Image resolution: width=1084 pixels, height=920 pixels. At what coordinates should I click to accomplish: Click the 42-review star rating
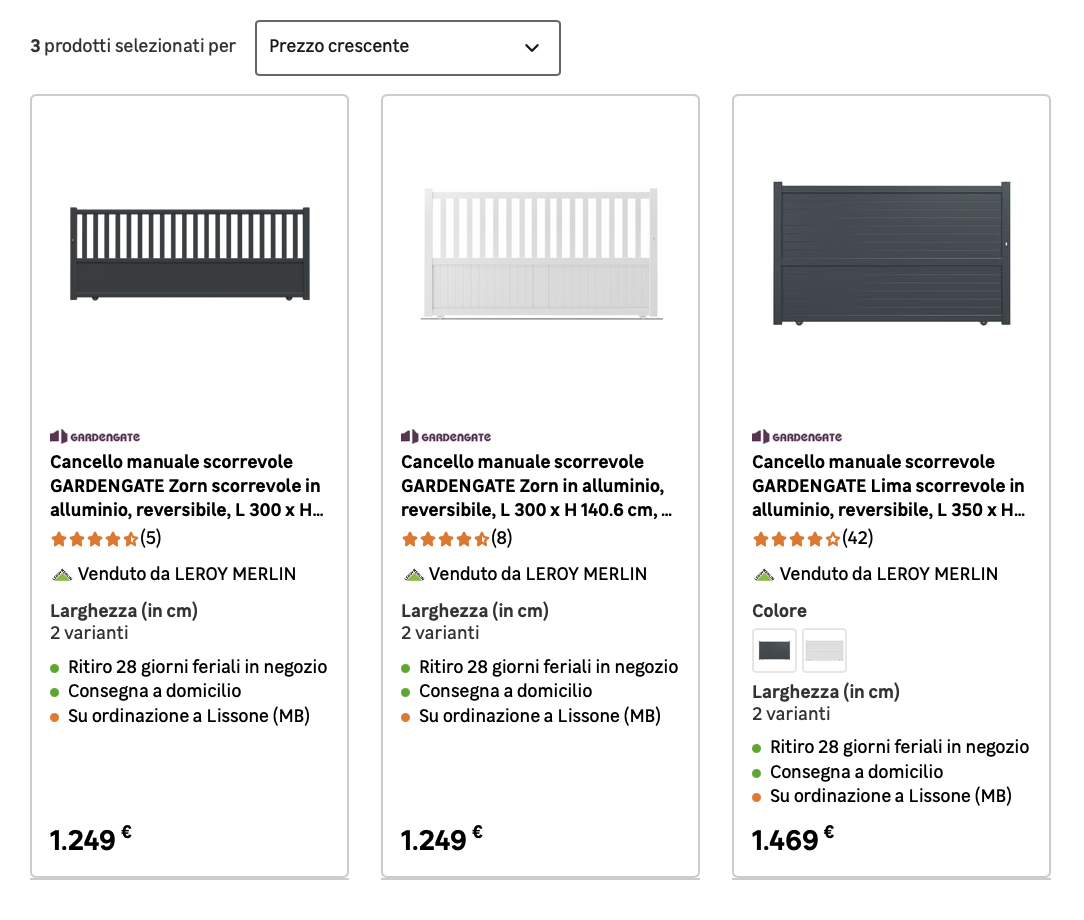click(x=797, y=539)
